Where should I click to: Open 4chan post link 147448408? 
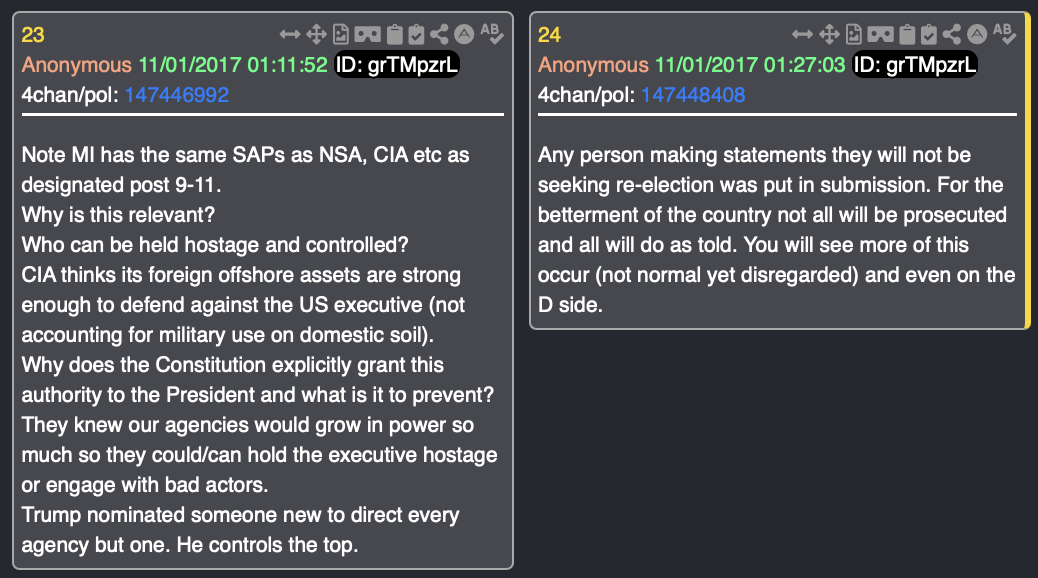693,95
